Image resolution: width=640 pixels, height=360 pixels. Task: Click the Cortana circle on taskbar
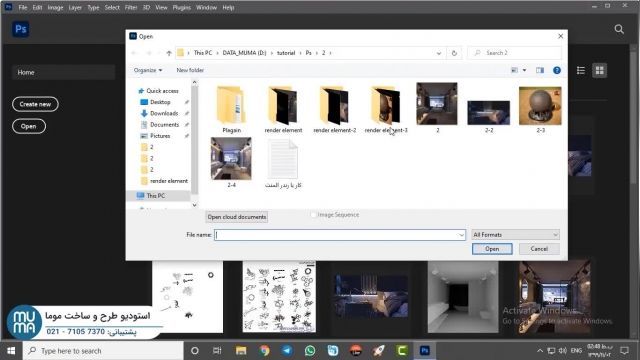[195, 351]
